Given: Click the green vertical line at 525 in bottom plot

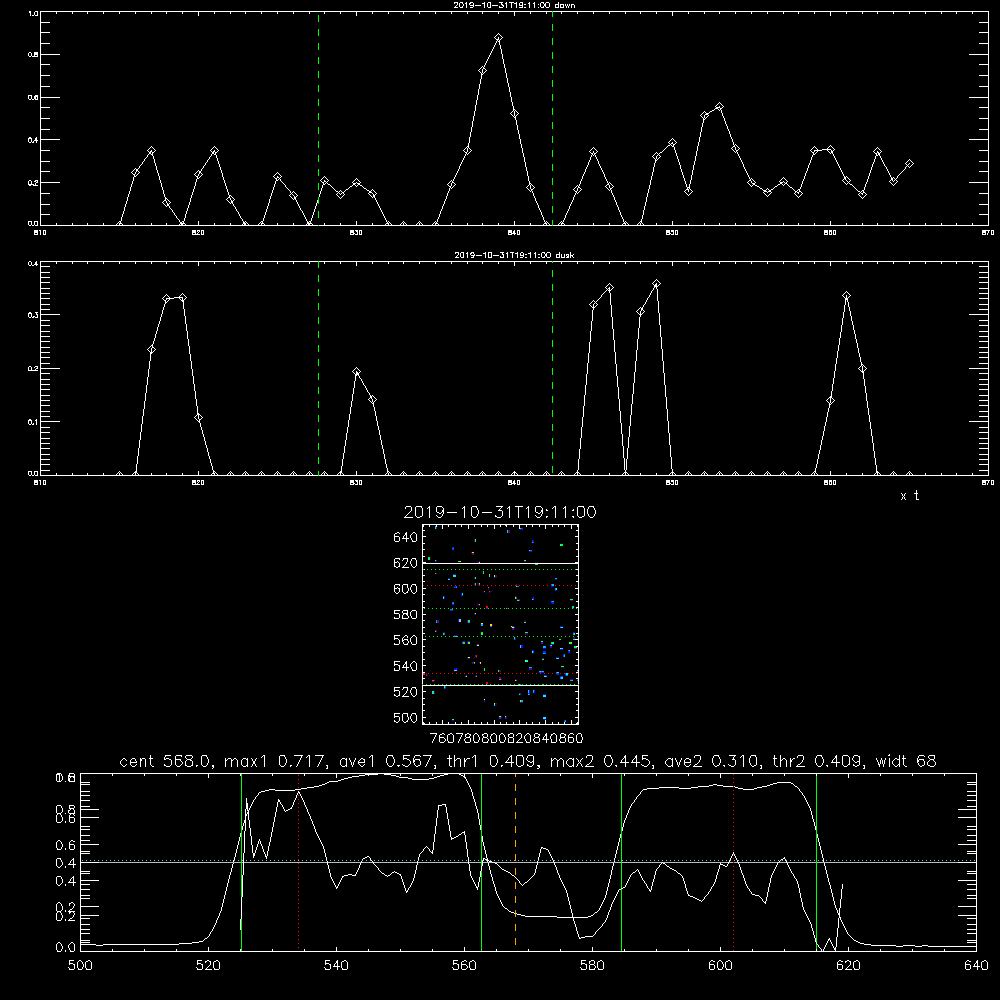Looking at the screenshot, I should pyautogui.click(x=241, y=861).
